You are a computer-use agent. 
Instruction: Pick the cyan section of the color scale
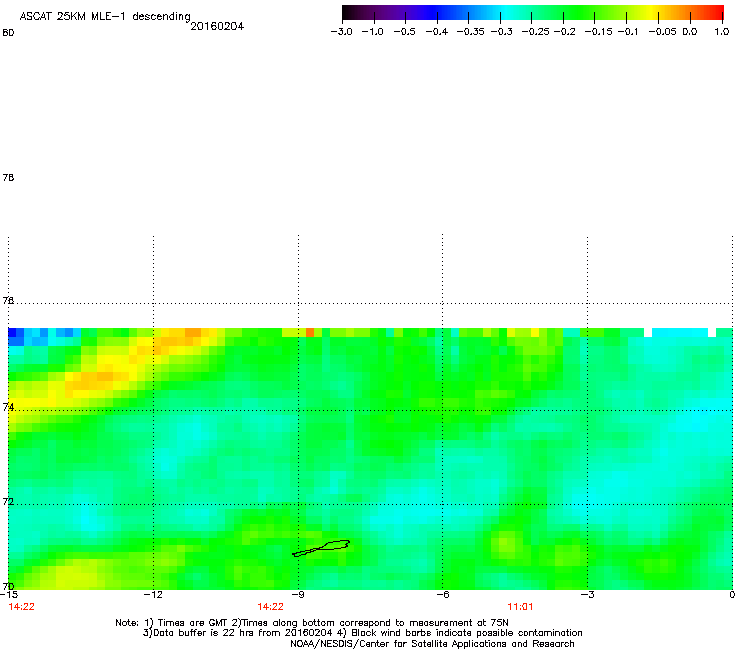pos(505,12)
